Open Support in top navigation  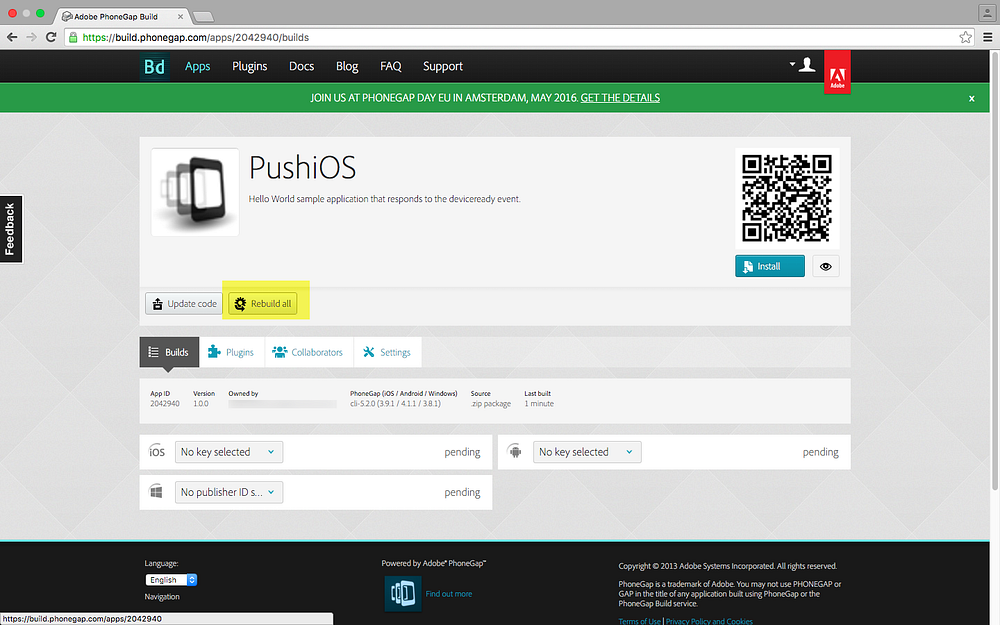tap(443, 66)
